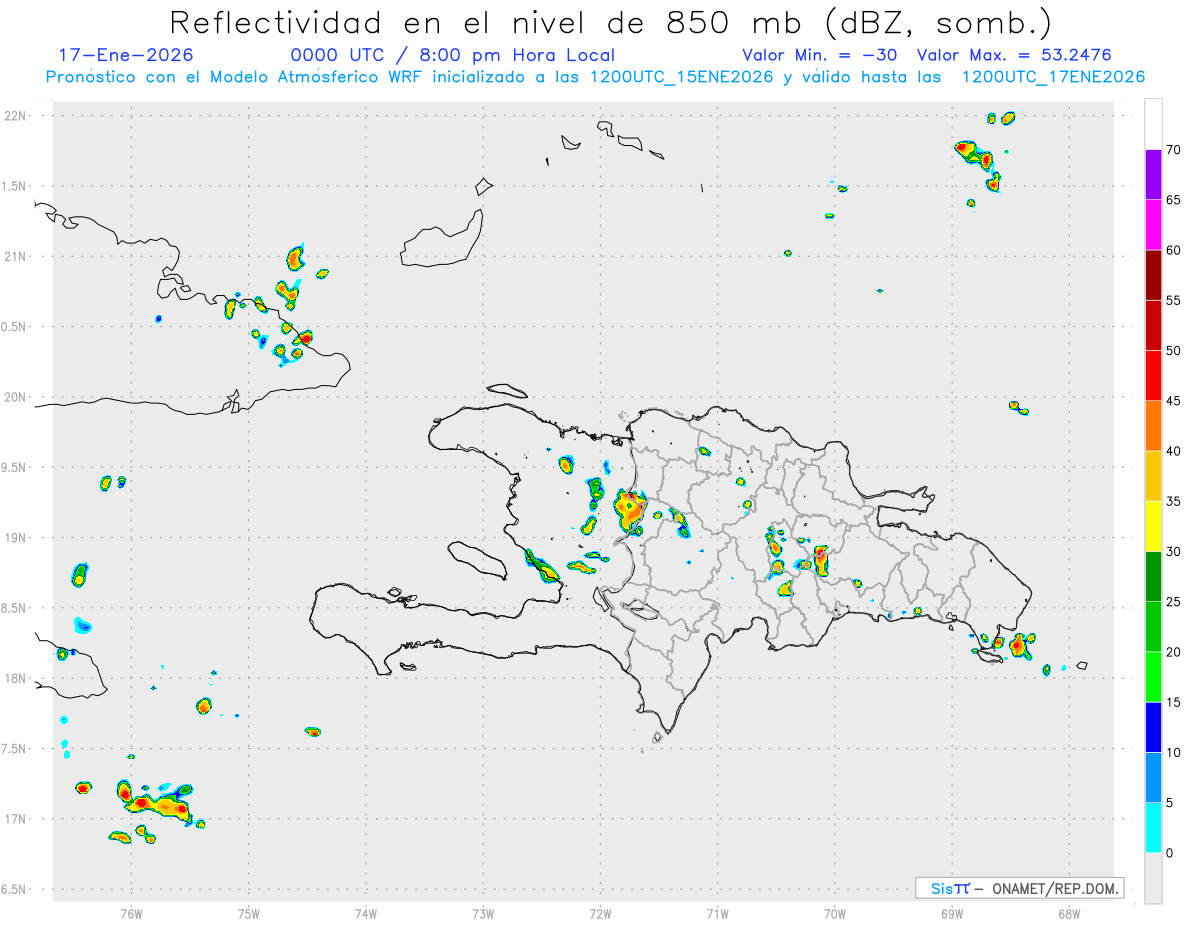Click the purple 65-70 dBZ color band

(x=1153, y=175)
